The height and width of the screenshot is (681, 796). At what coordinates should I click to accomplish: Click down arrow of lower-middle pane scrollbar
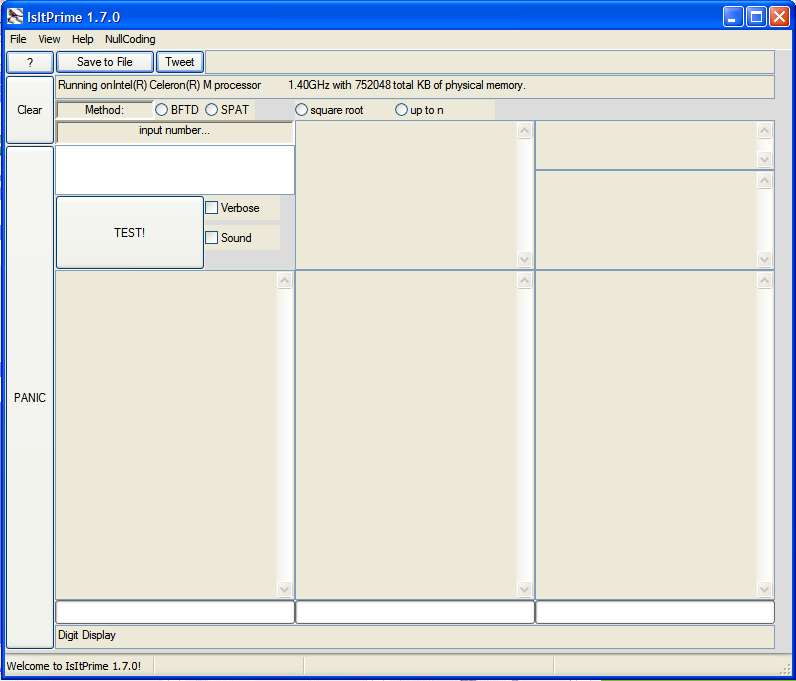click(x=524, y=589)
